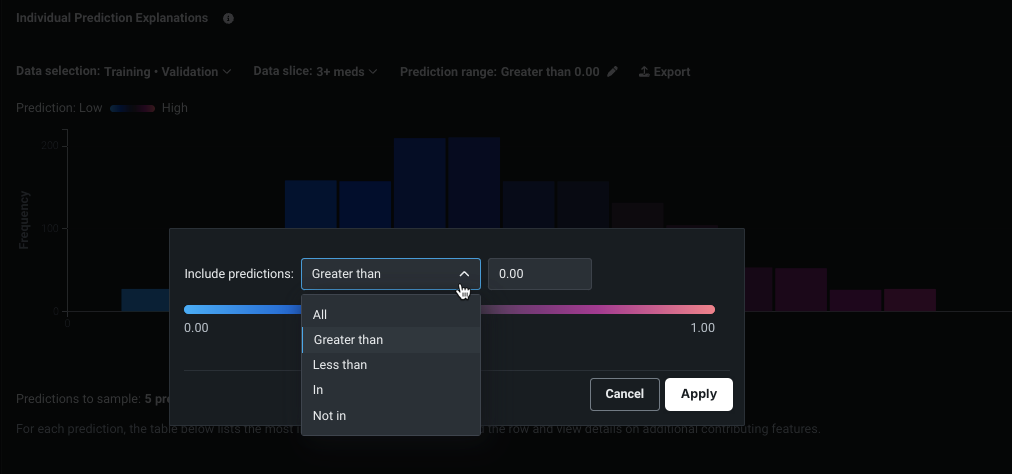Select the In option from list
Viewport: 1012px width, 474px height.
point(391,390)
